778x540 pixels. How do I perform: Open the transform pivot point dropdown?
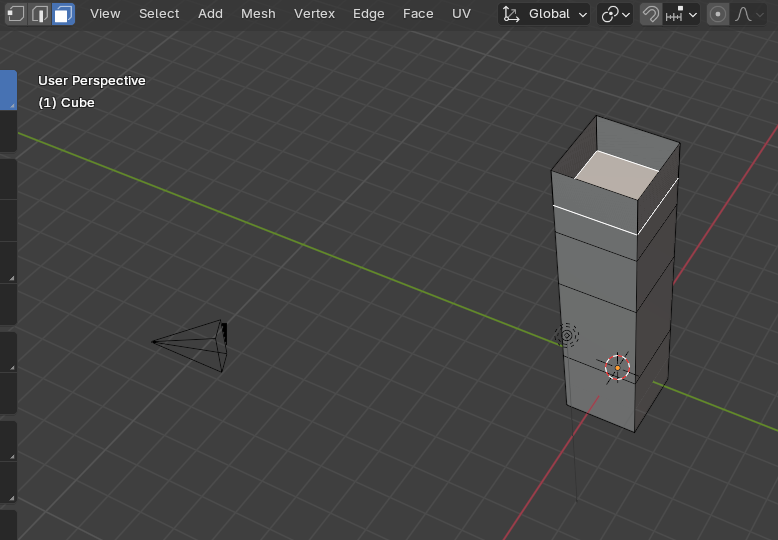[615, 14]
